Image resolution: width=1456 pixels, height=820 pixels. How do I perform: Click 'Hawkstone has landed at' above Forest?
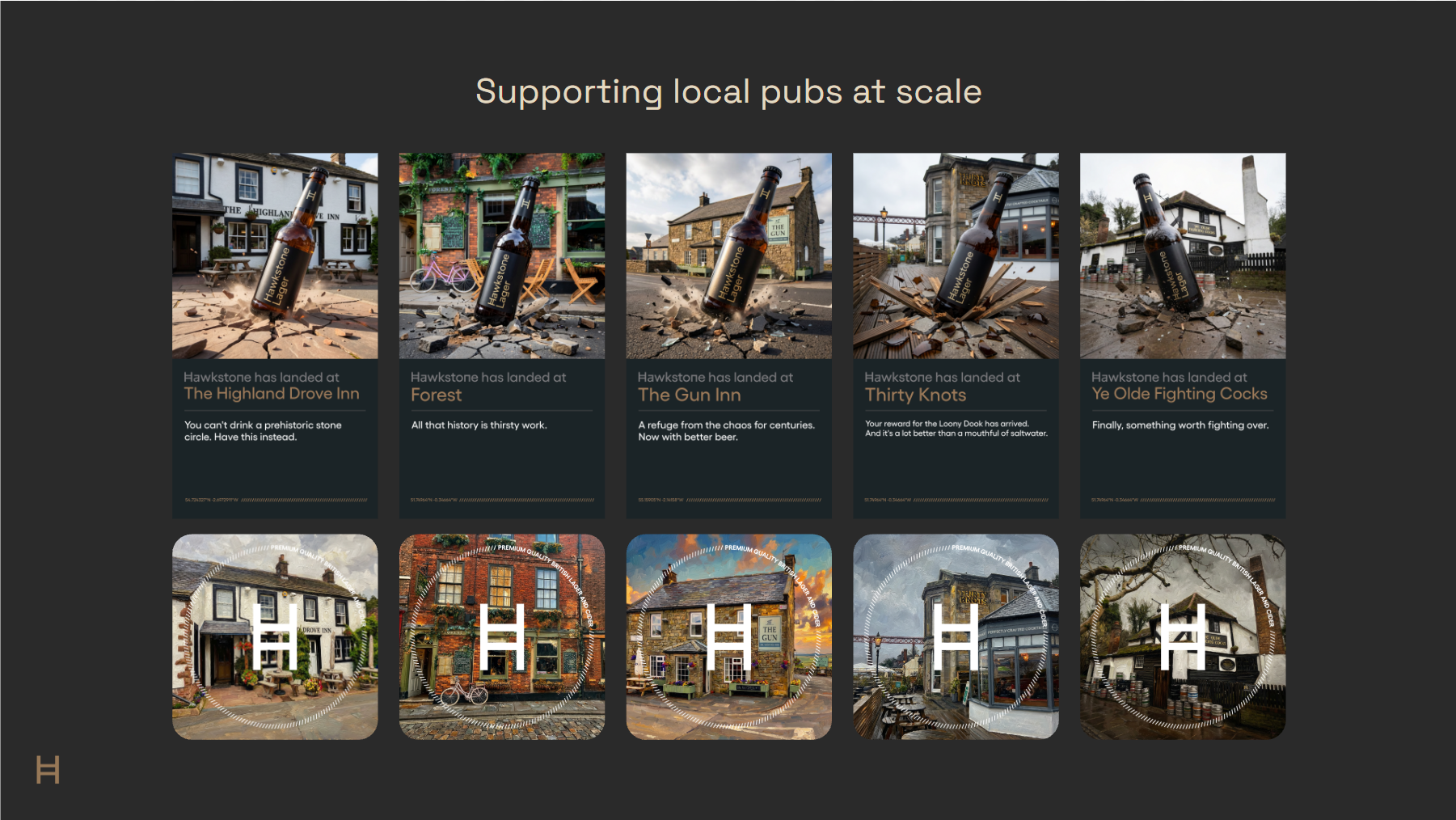488,377
